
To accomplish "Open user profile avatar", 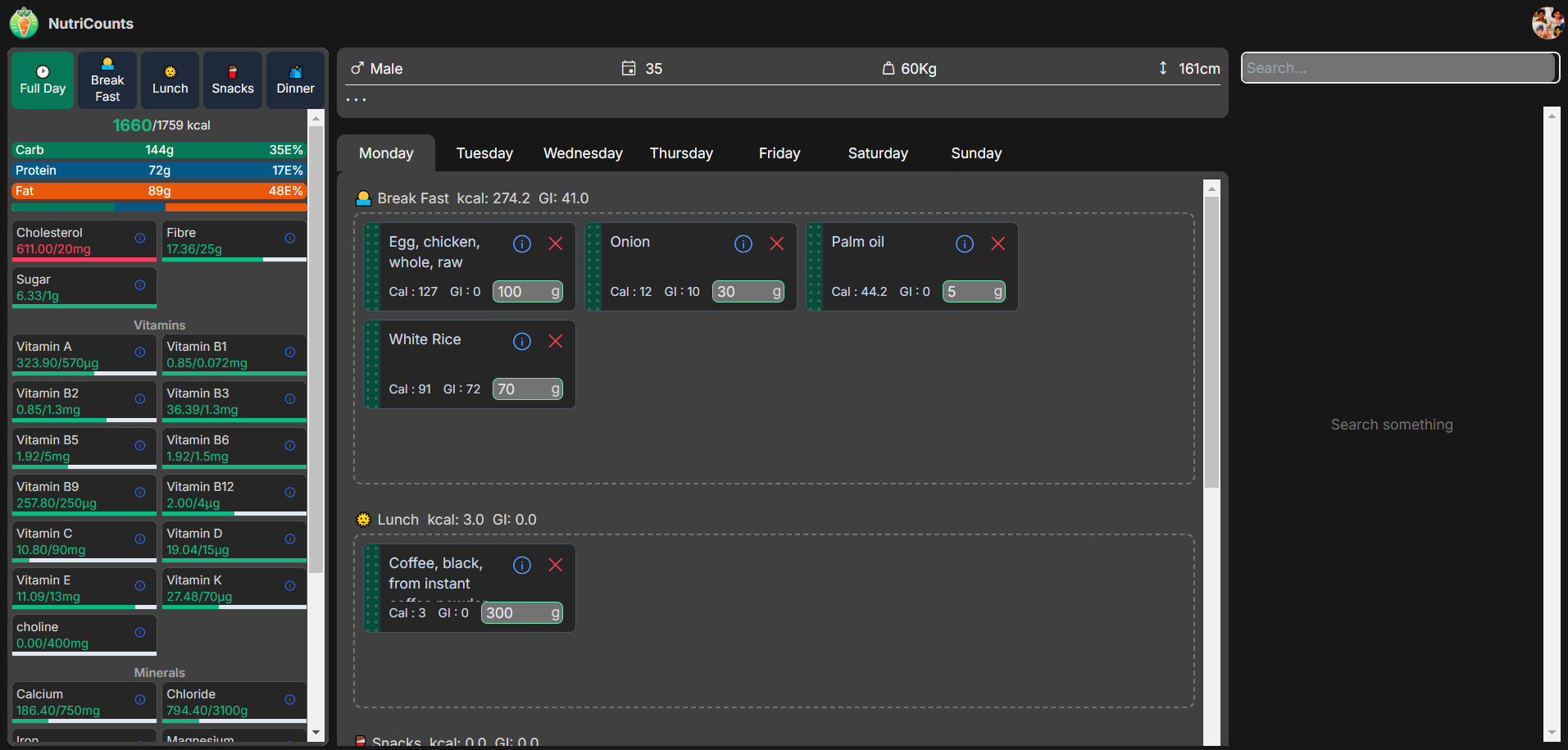I will click(x=1548, y=23).
